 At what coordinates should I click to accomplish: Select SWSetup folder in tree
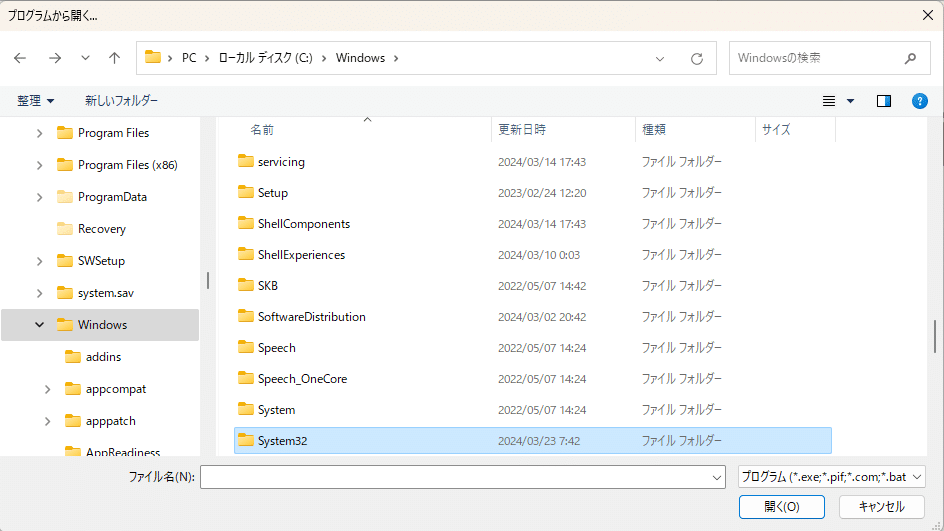101,261
